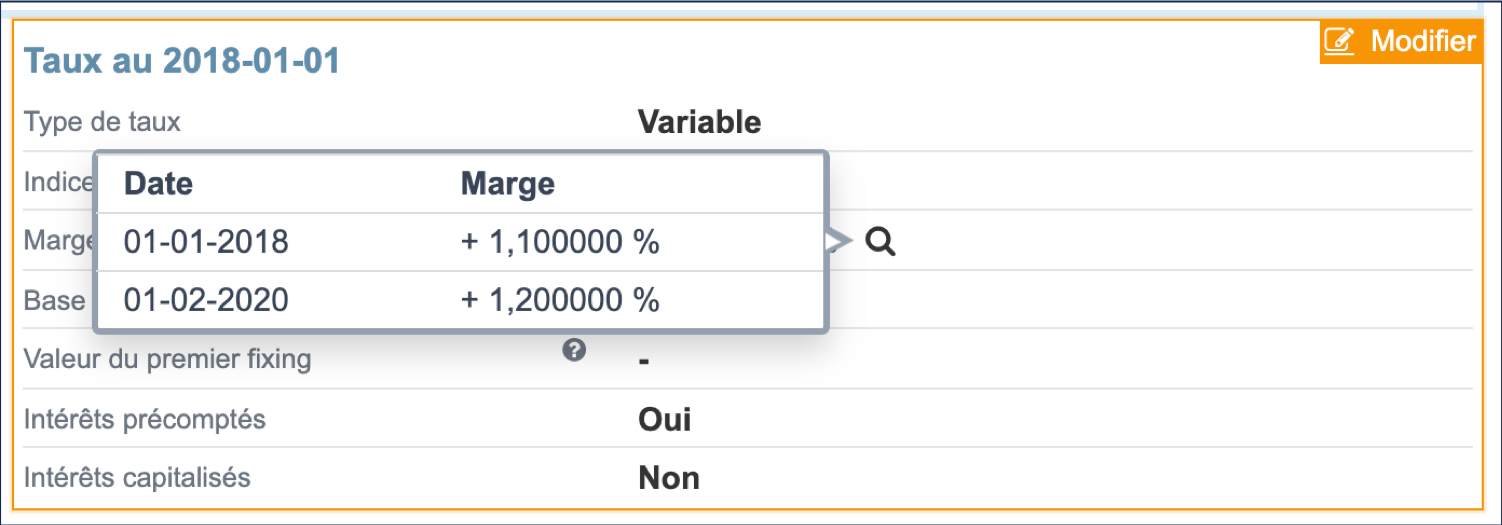Image resolution: width=1502 pixels, height=525 pixels.
Task: Click the magnifier icon next to Marge
Action: 880,241
